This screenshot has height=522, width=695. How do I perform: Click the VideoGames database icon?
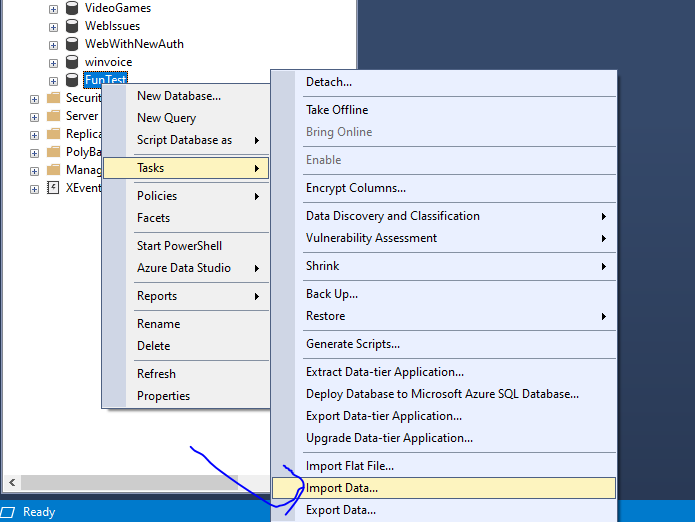click(72, 8)
